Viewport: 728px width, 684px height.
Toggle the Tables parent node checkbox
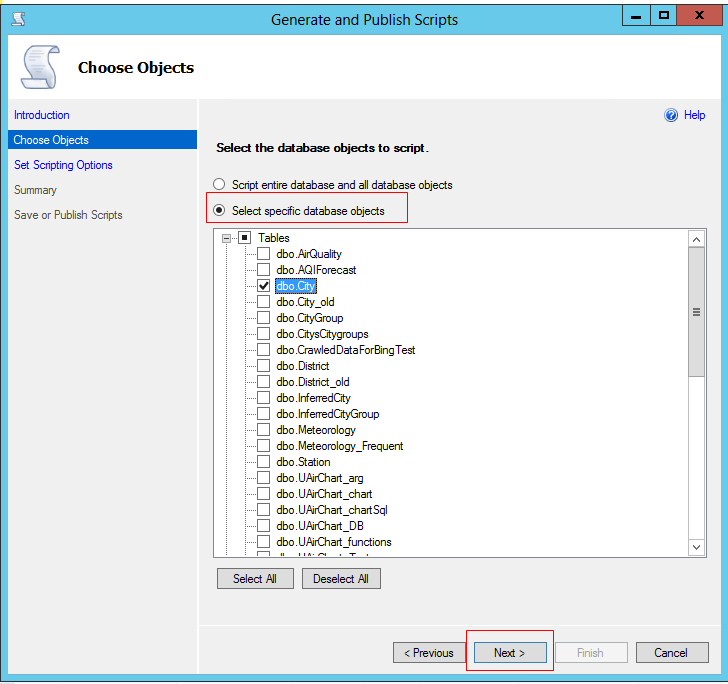coord(245,238)
